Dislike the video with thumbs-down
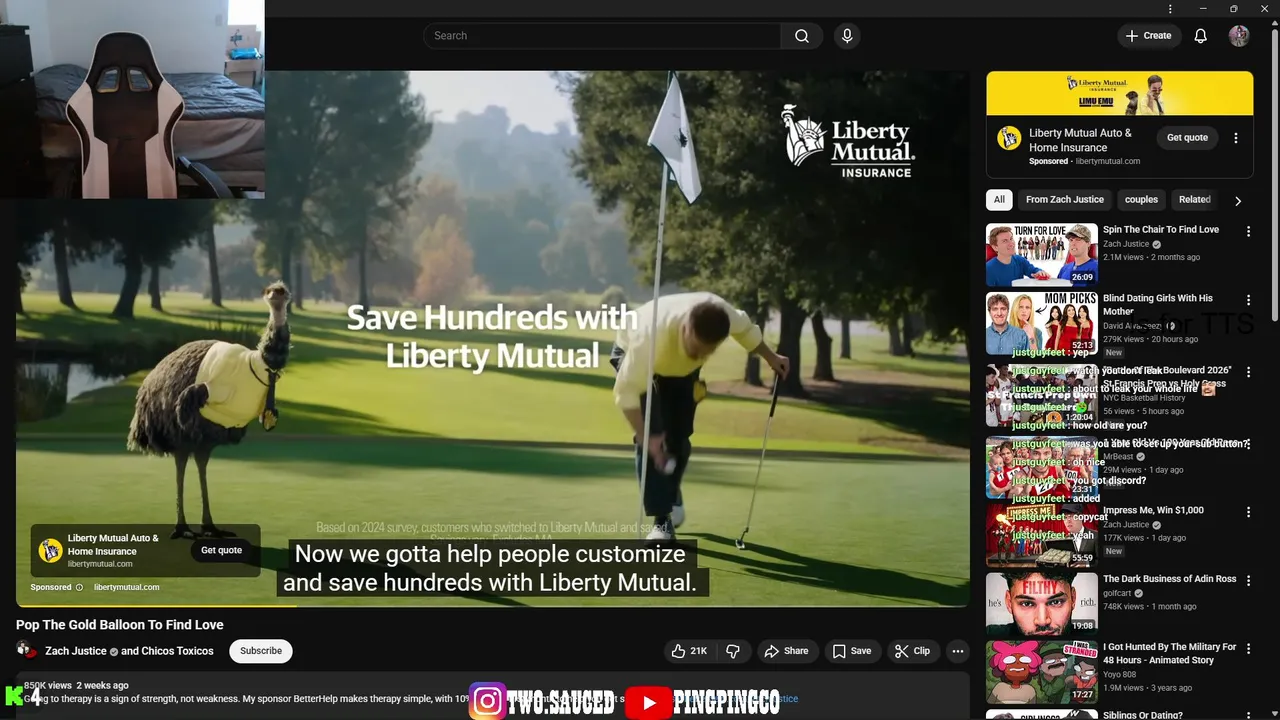Screen dimensions: 1280x720 [733, 651]
